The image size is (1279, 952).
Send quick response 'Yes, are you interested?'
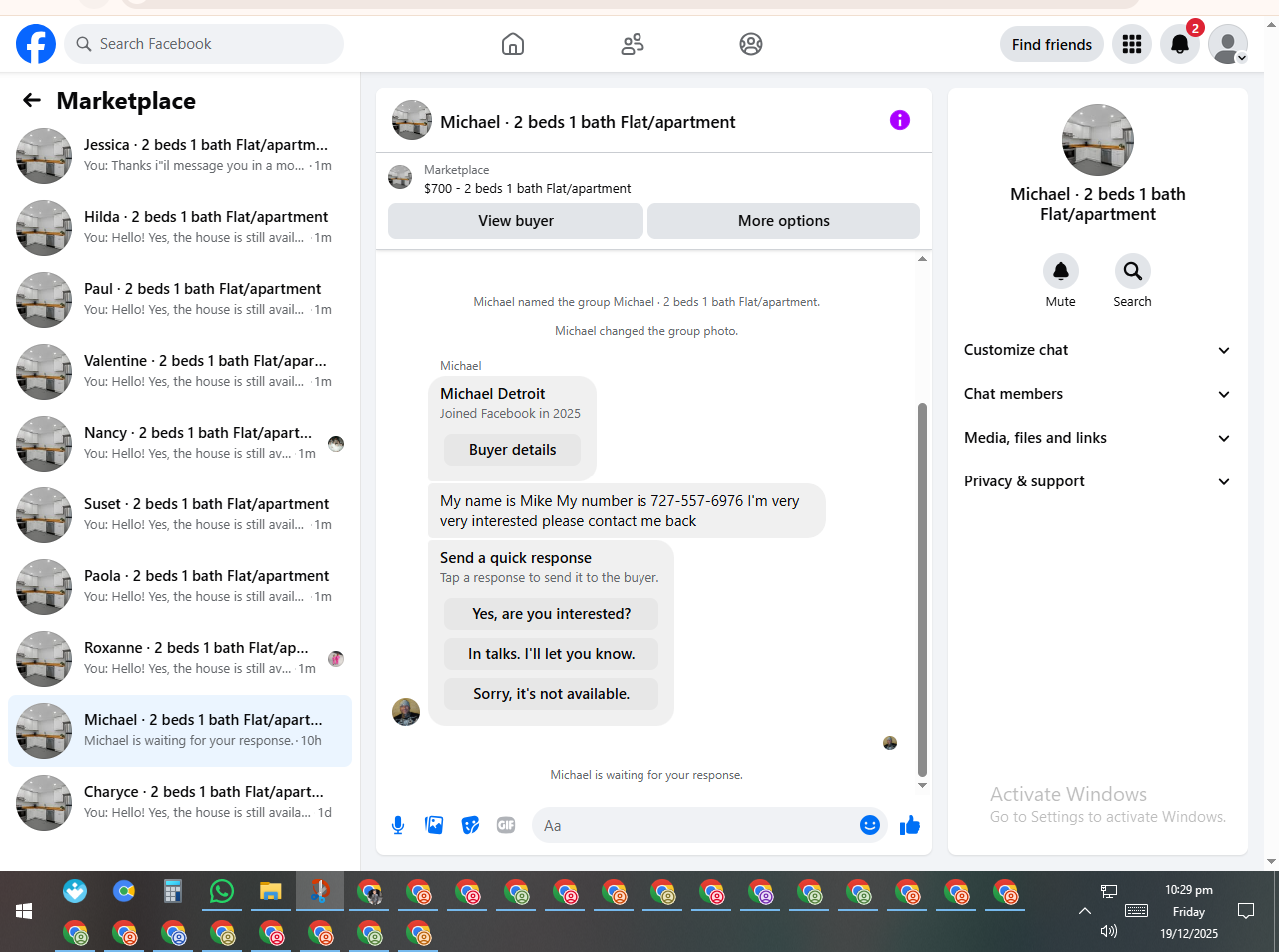pyautogui.click(x=552, y=614)
